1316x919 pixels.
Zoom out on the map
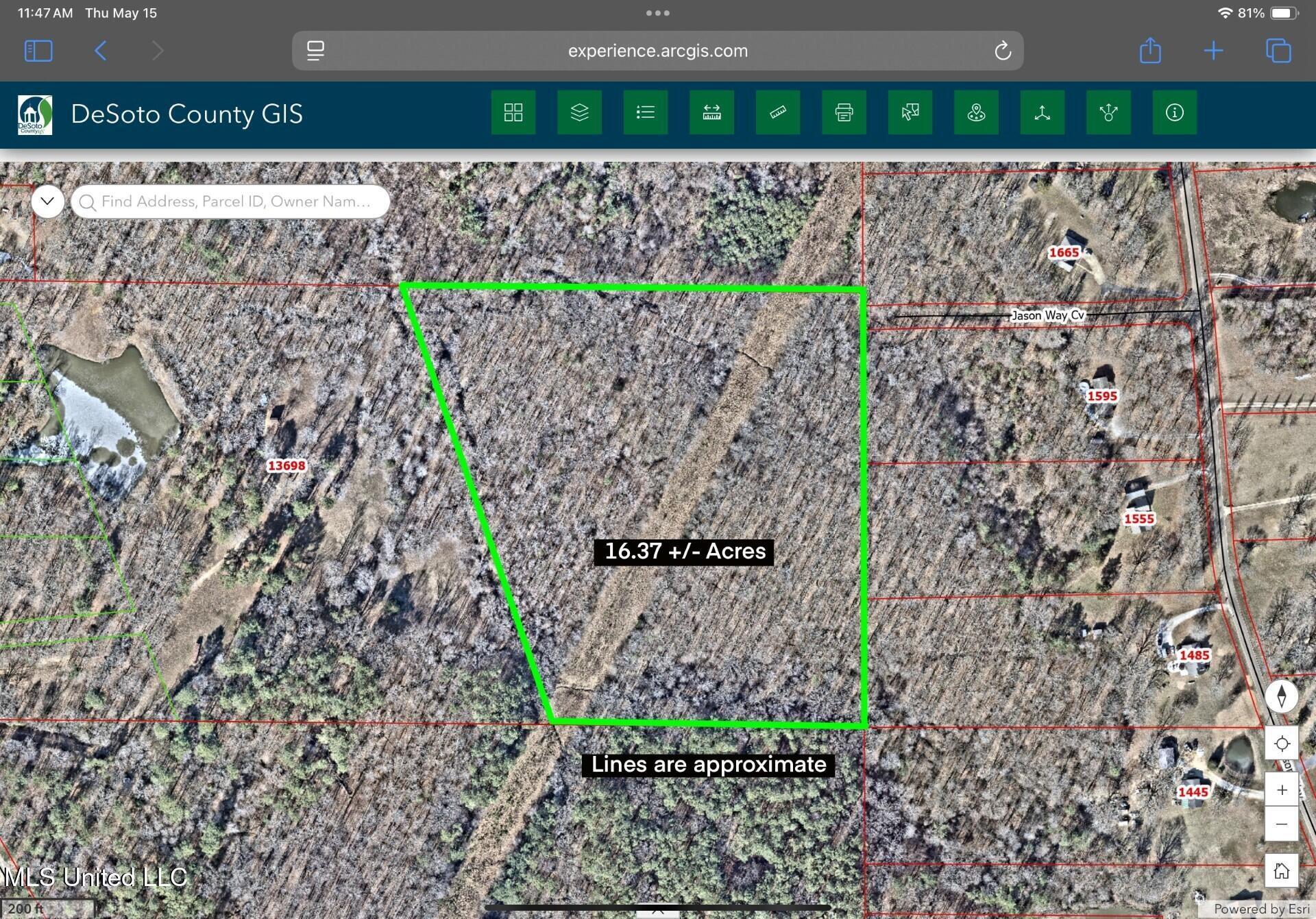pyautogui.click(x=1281, y=824)
